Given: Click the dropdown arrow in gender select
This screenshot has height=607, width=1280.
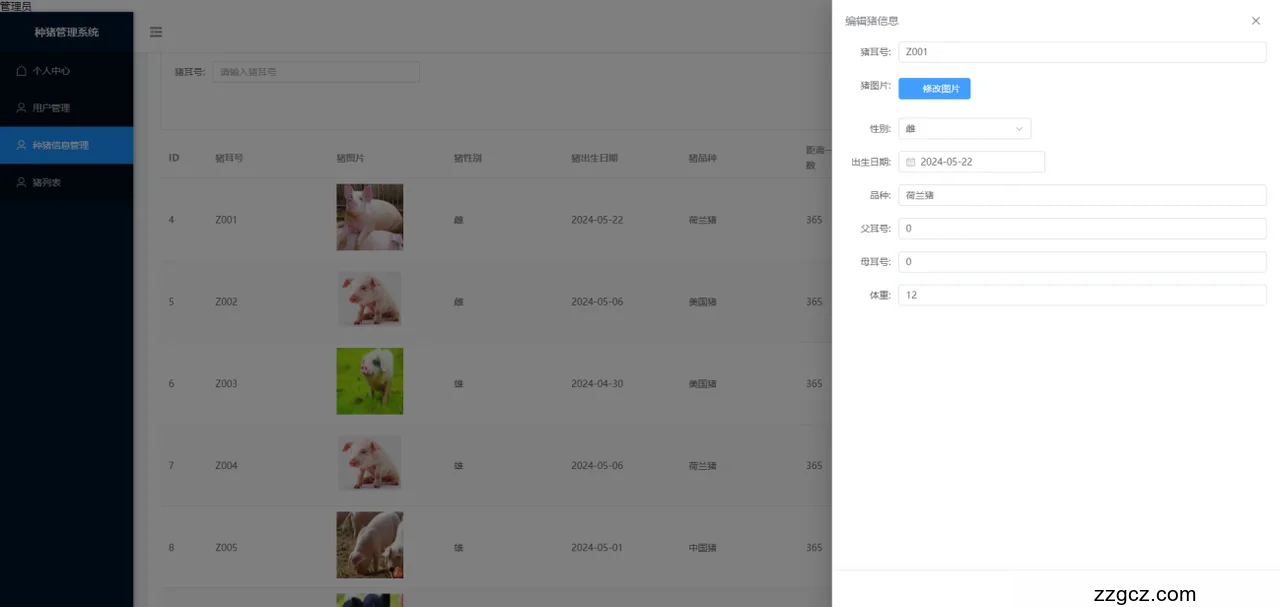Looking at the screenshot, I should tap(1019, 129).
